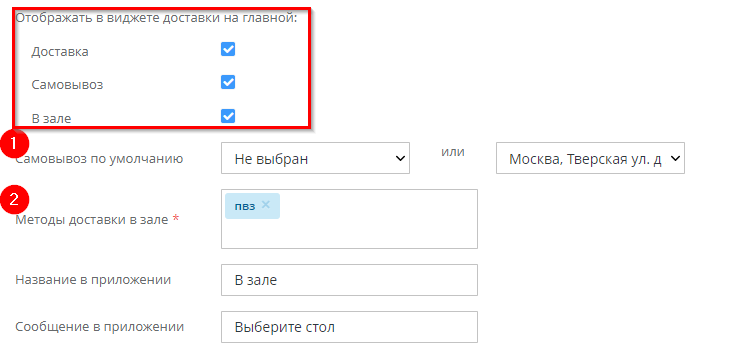Screen dimensions: 740x363
Task: Click the Доставка label text
Action: pyautogui.click(x=60, y=51)
